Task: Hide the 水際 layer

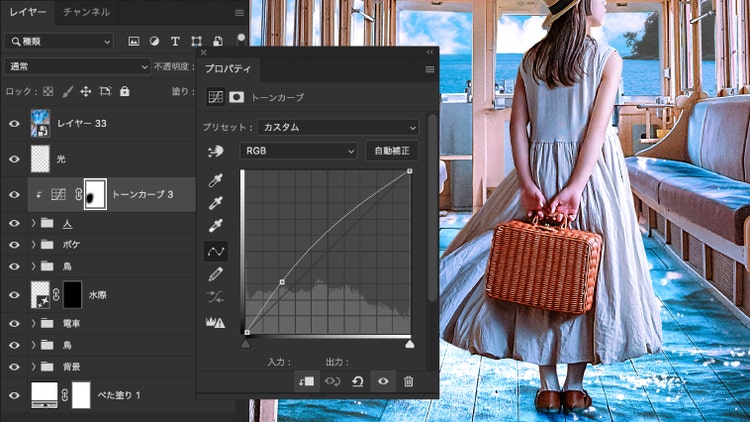Action: pyautogui.click(x=14, y=295)
